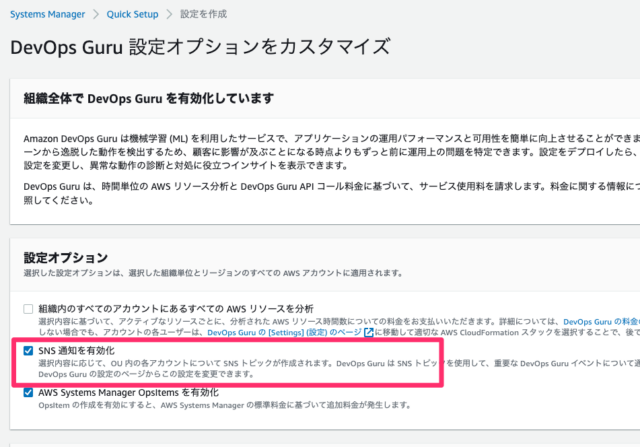
Task: Click heading 組織全体で DevOps Guru を有効化しています
Action: [x=149, y=98]
